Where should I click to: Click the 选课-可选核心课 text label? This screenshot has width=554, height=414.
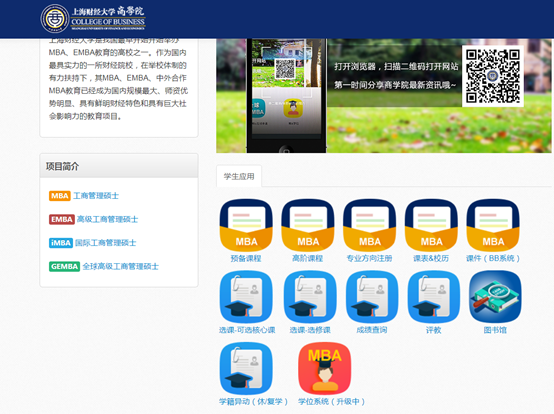pyautogui.click(x=247, y=330)
